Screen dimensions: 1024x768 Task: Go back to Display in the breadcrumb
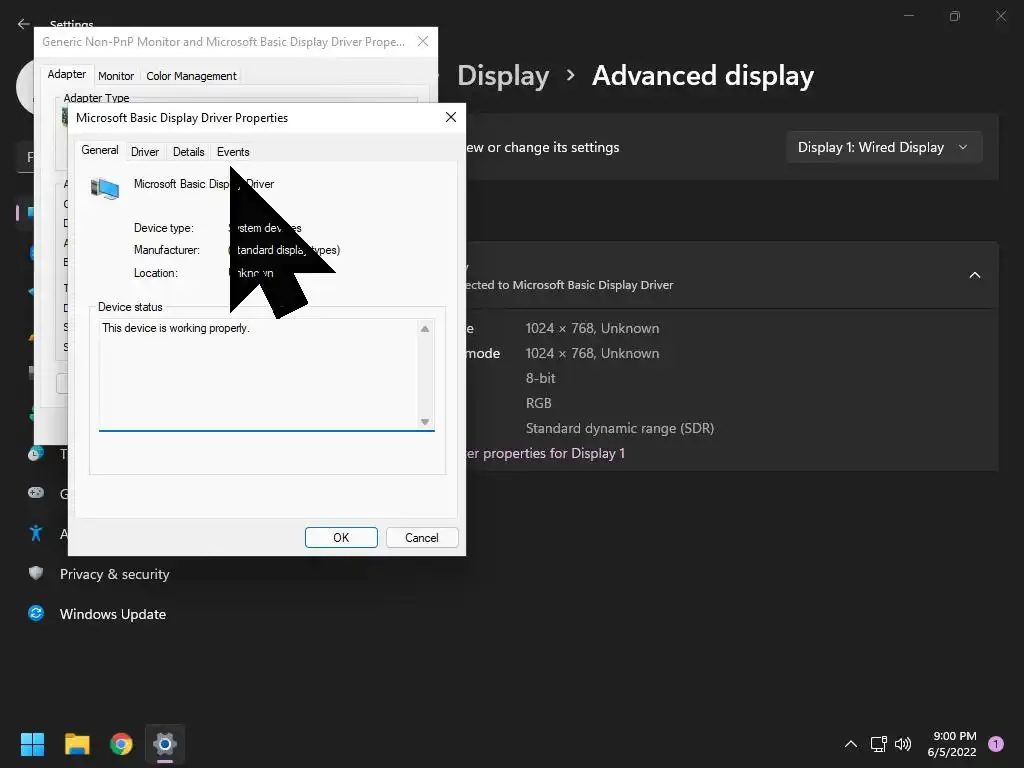pos(503,76)
